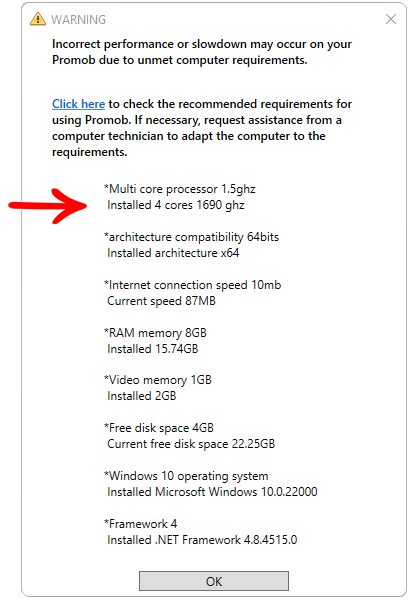Select the 'Multi core processor 1.5ghz' line
Image resolution: width=411 pixels, height=604 pixels.
pos(179,189)
